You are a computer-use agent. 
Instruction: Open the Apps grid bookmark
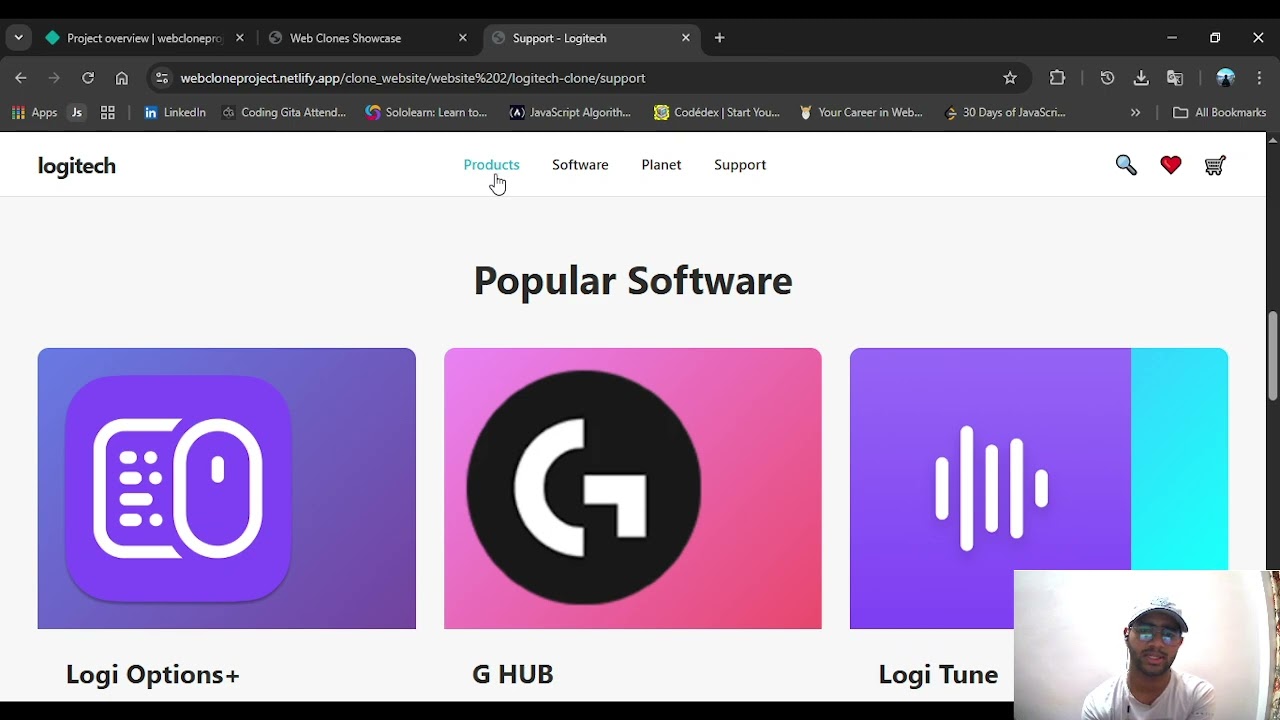[x=34, y=112]
